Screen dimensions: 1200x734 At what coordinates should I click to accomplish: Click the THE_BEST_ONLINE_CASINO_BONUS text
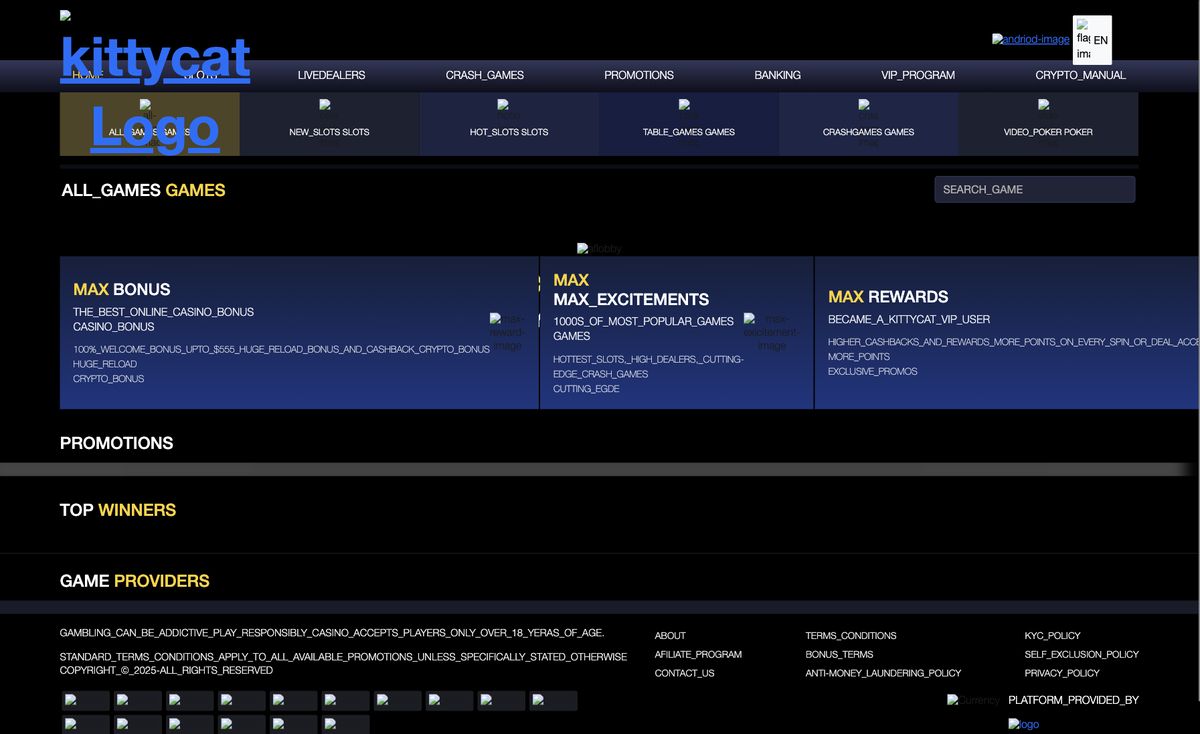[163, 312]
